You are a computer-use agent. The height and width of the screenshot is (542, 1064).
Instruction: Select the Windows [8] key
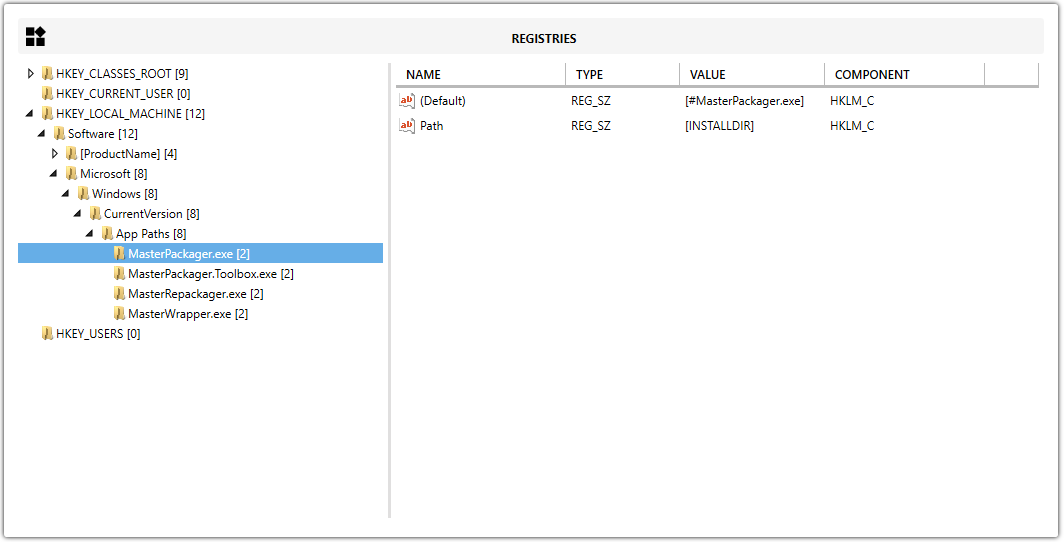point(125,193)
